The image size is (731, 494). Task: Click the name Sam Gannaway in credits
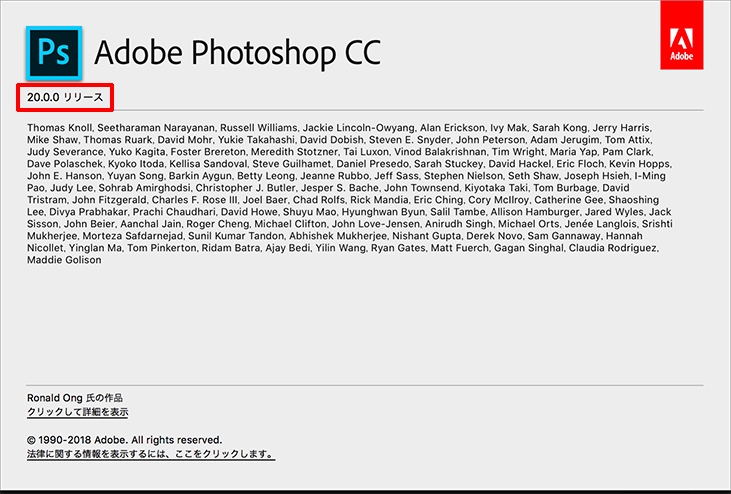pyautogui.click(x=564, y=236)
